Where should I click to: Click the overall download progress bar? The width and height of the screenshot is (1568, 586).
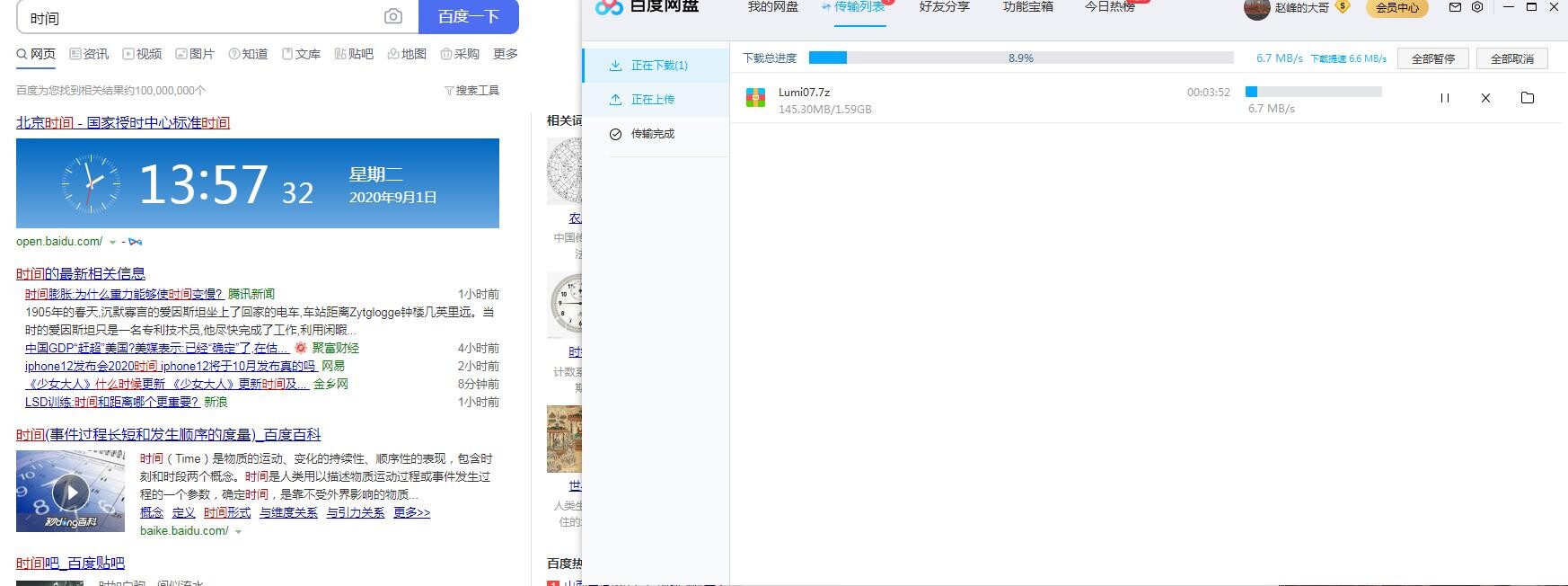coord(1020,58)
